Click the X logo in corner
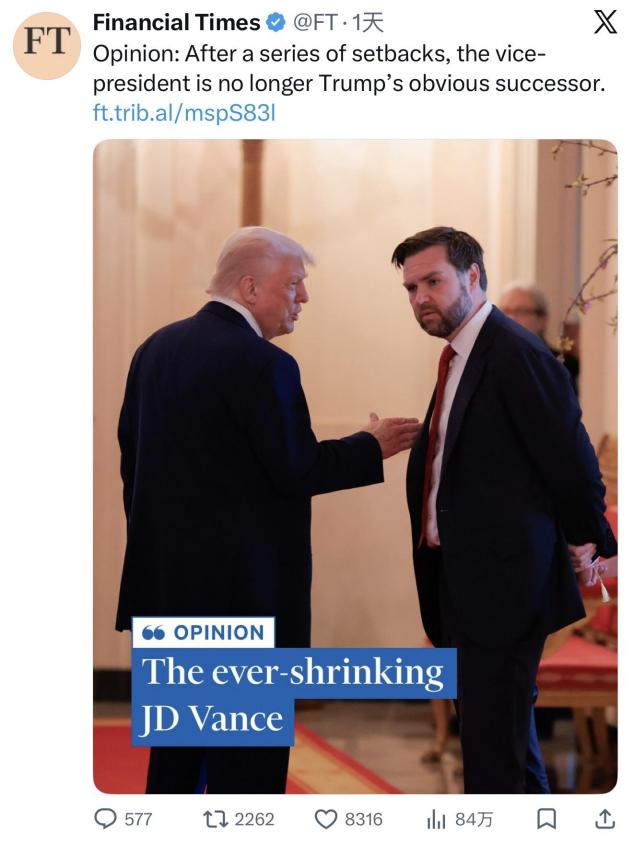 (x=605, y=22)
